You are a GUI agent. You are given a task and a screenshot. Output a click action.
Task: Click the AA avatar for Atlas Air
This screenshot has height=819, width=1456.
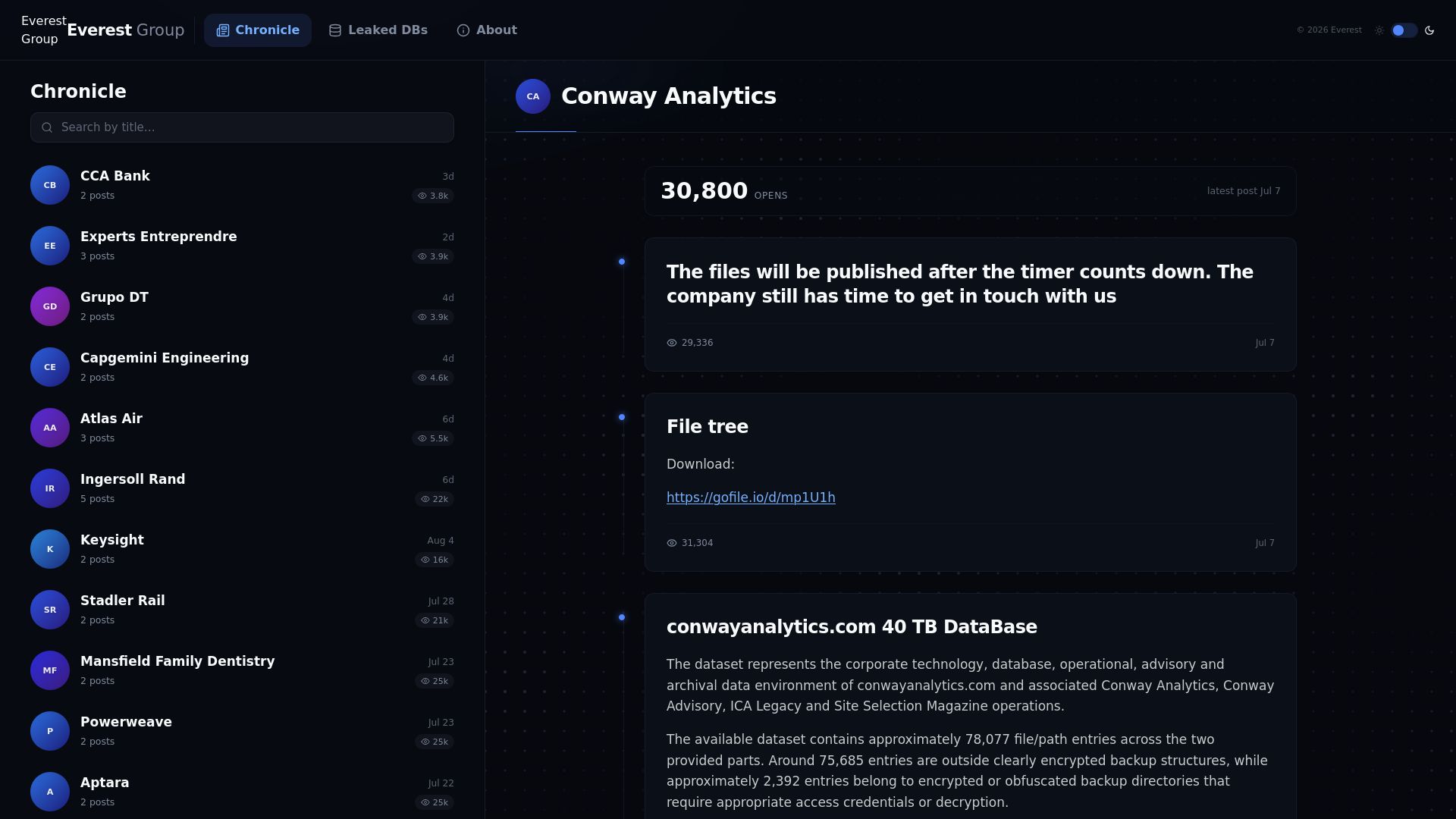(x=50, y=428)
